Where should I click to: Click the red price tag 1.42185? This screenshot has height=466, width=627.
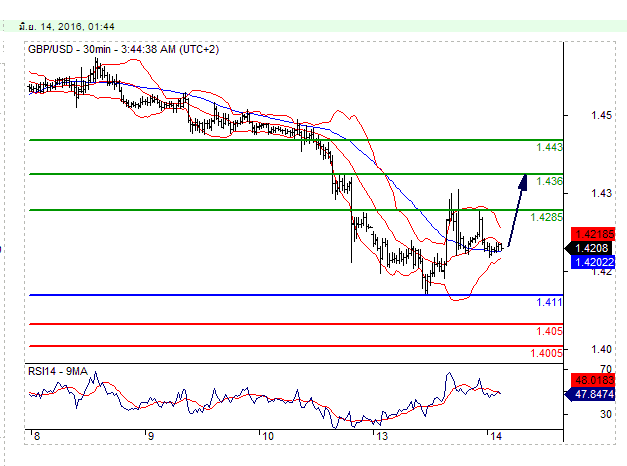click(593, 234)
